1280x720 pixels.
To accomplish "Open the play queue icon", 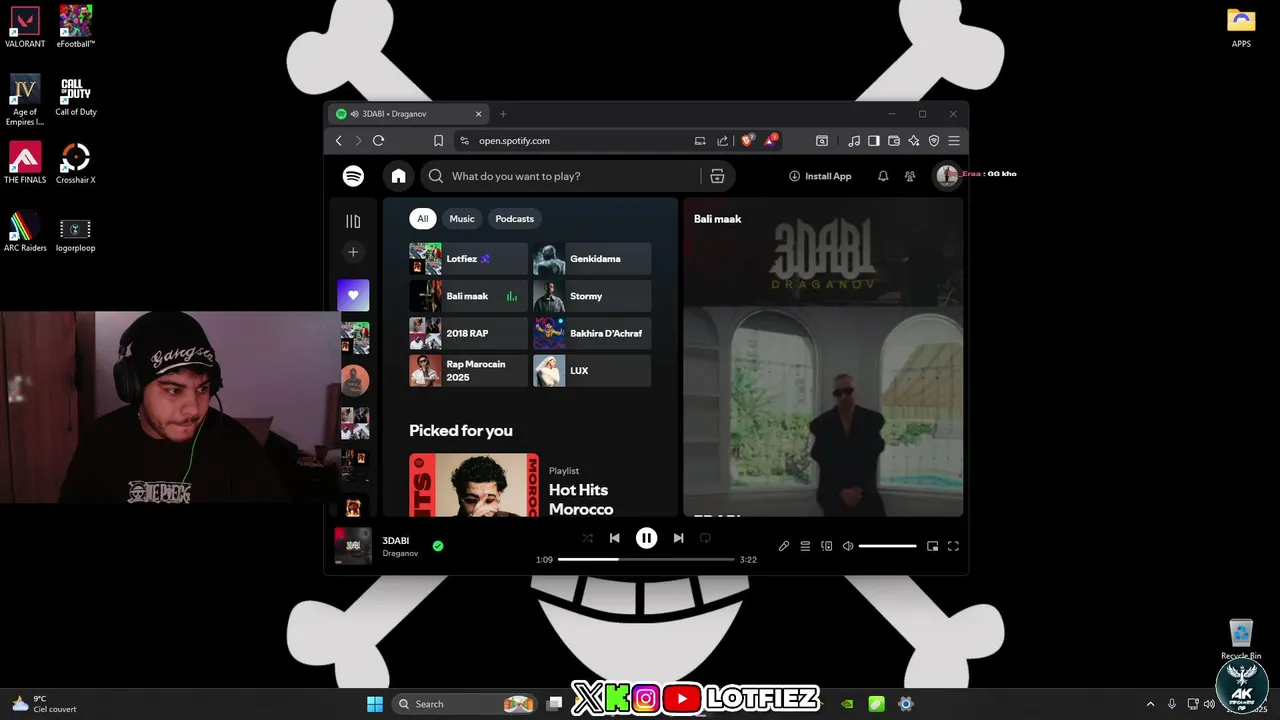I will click(x=805, y=546).
